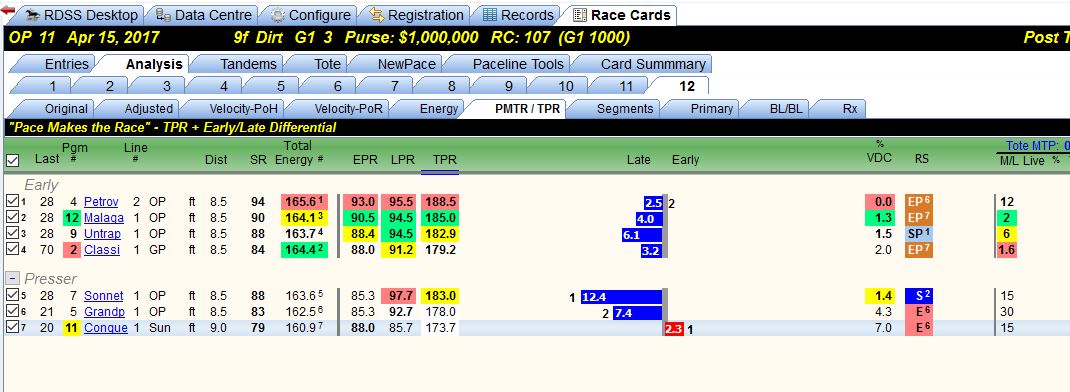The width and height of the screenshot is (1070, 392).
Task: Sort by Total Energy column header
Action: coord(299,153)
